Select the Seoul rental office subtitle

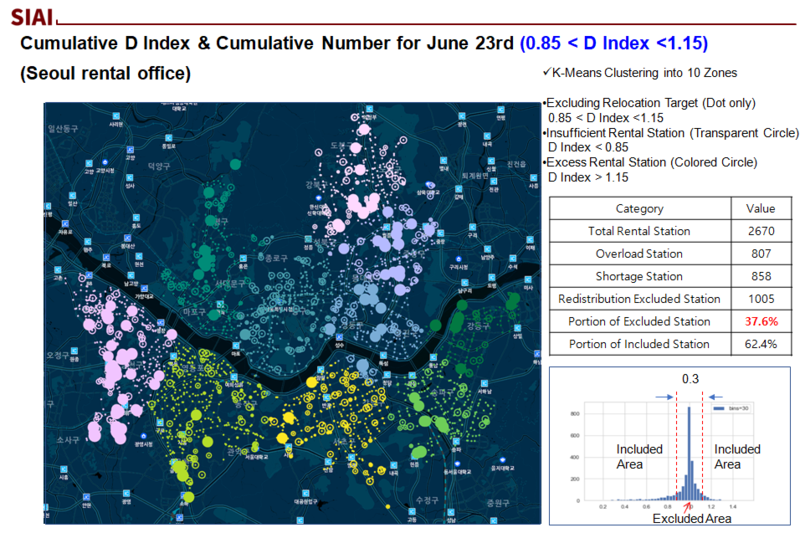click(105, 74)
